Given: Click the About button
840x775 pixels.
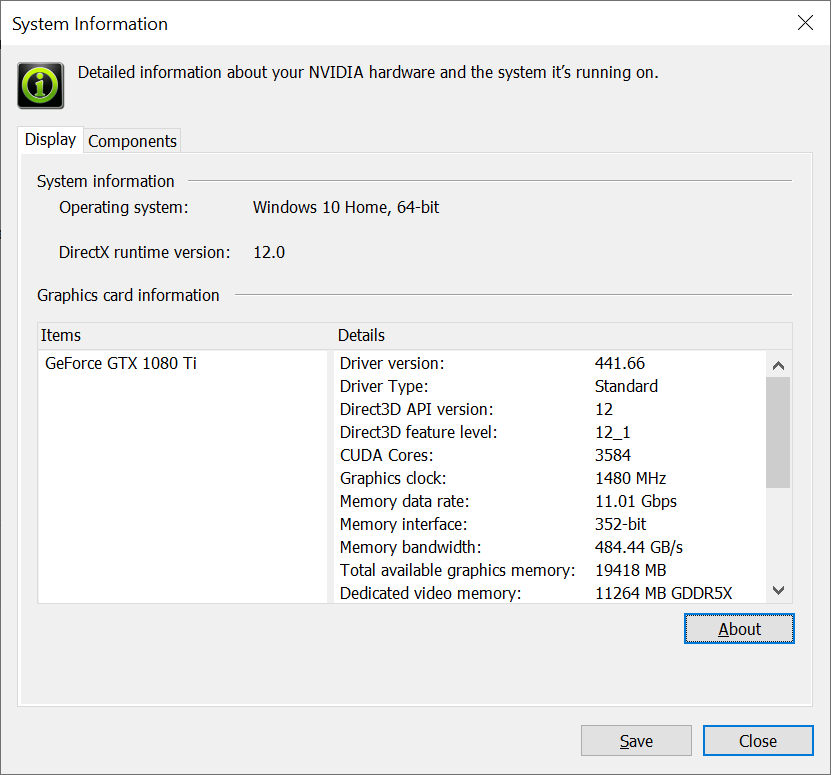Looking at the screenshot, I should pyautogui.click(x=739, y=629).
